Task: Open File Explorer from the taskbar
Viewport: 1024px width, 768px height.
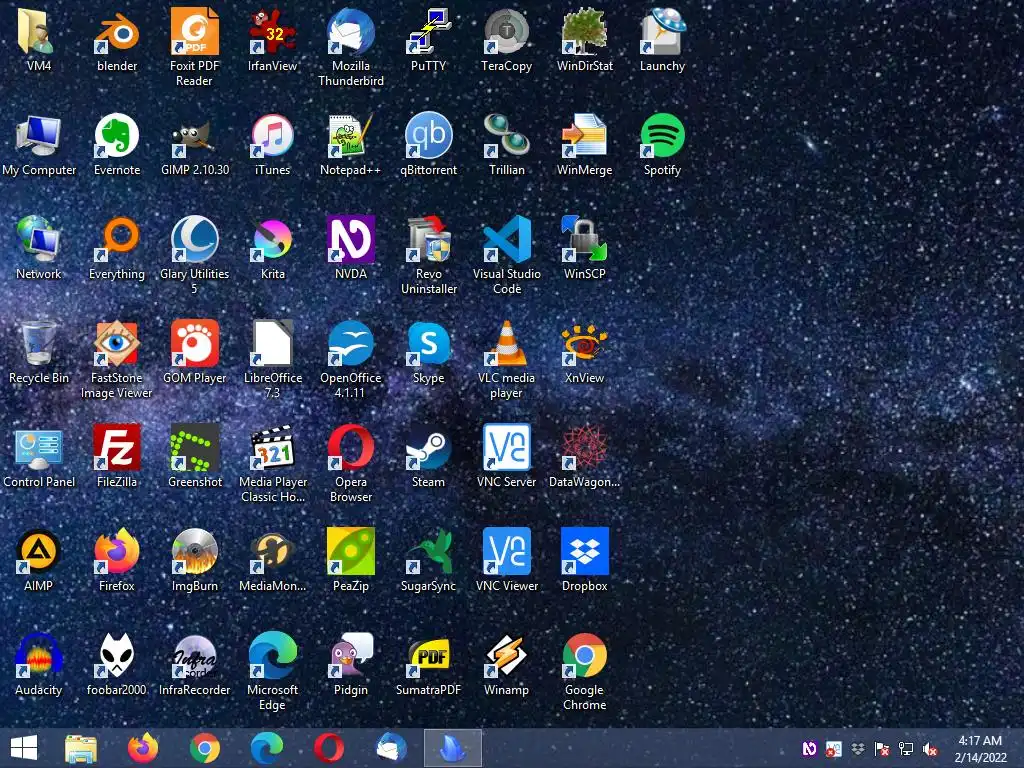Action: [x=81, y=748]
